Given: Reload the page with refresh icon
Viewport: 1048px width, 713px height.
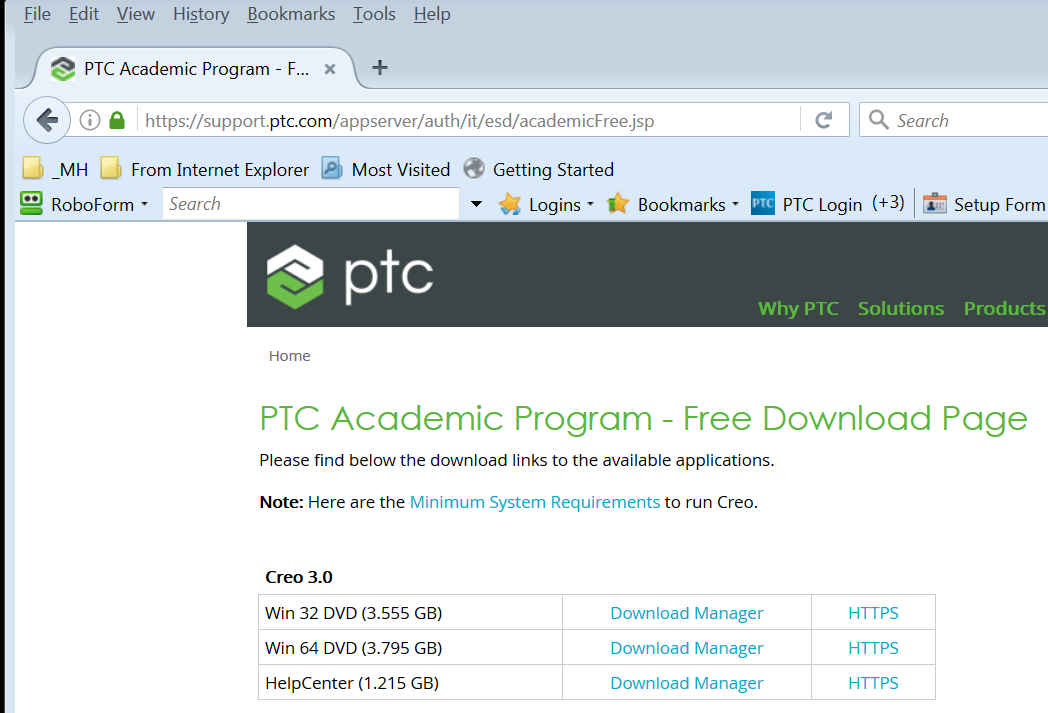Looking at the screenshot, I should pyautogui.click(x=823, y=120).
